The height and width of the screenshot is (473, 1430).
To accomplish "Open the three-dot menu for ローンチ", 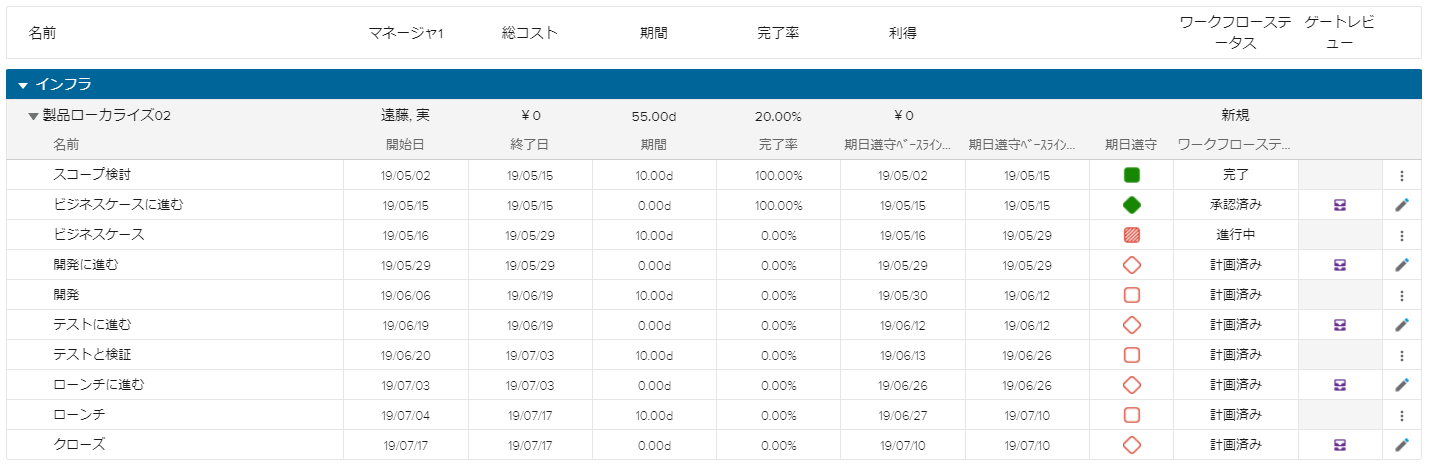I will click(1401, 415).
